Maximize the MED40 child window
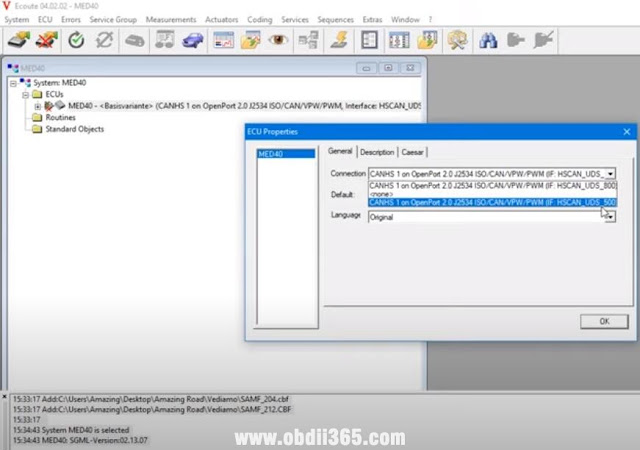The width and height of the screenshot is (640, 450). [x=388, y=68]
